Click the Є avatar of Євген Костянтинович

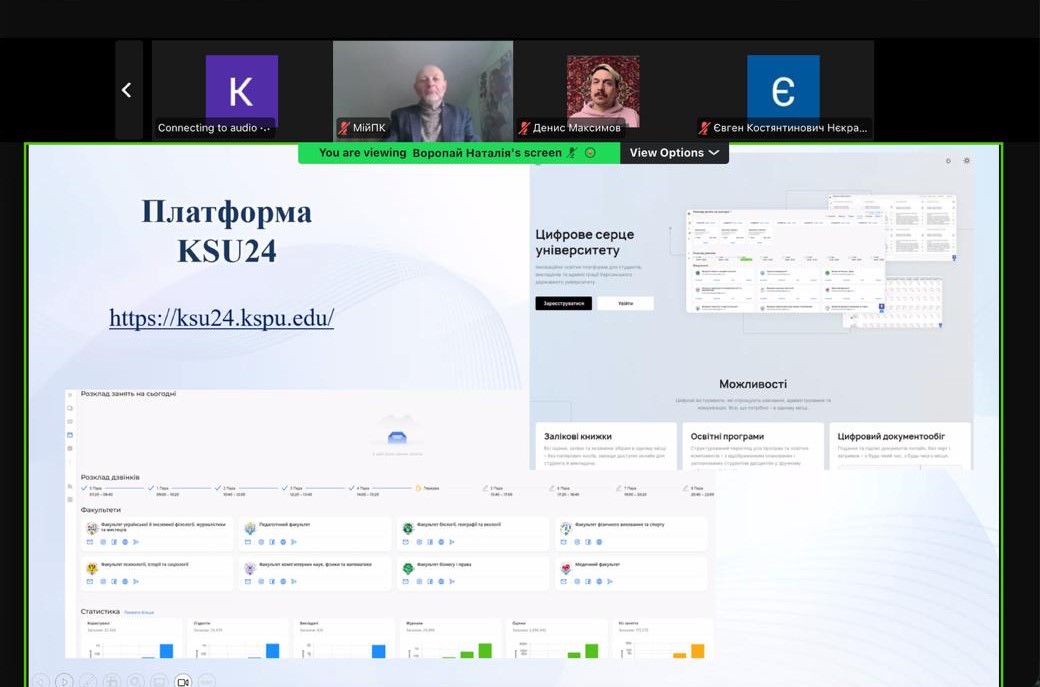pyautogui.click(x=783, y=90)
